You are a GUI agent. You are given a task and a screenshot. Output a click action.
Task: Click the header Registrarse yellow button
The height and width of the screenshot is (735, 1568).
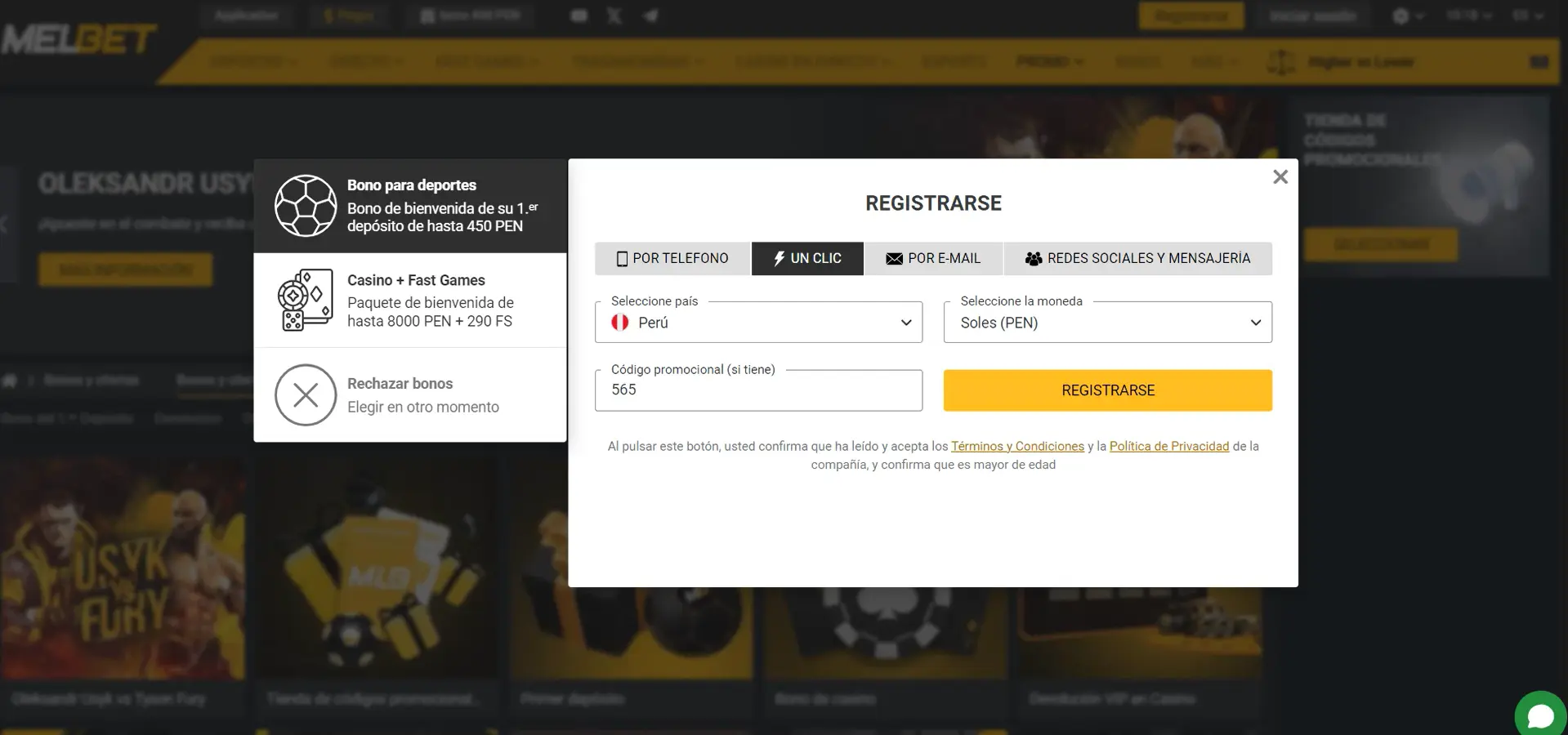pyautogui.click(x=1191, y=16)
